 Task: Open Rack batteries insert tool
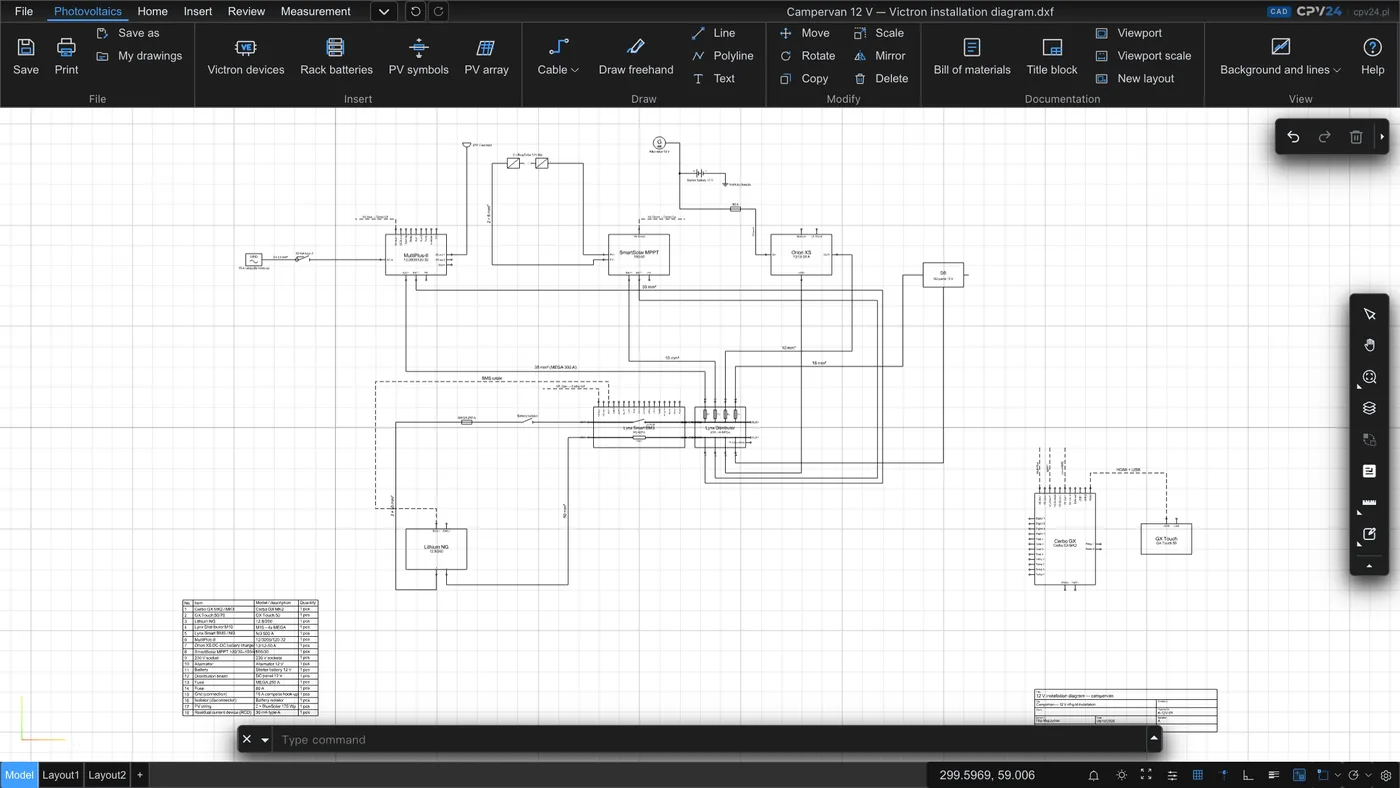[x=336, y=57]
